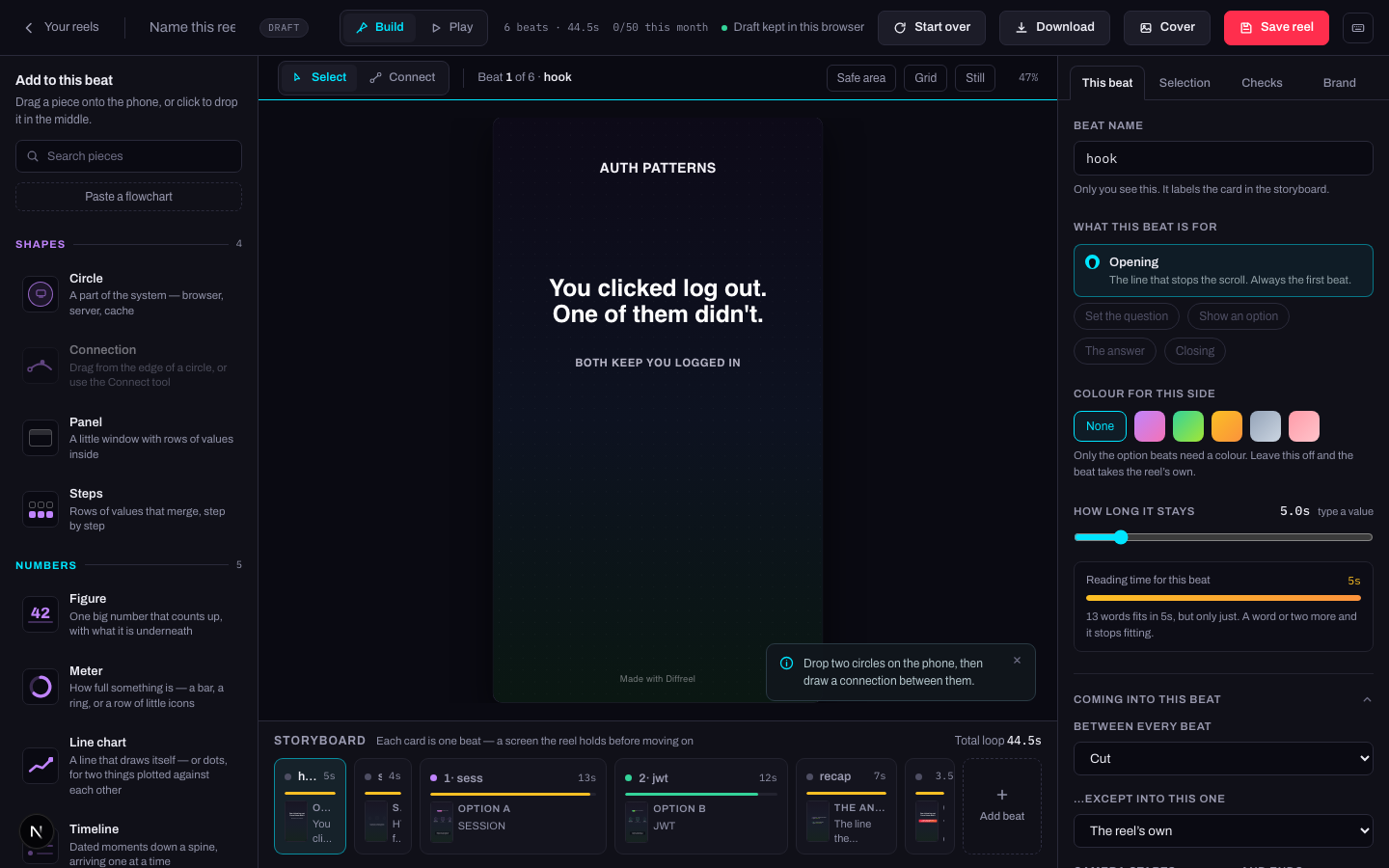Select the Circle shape icon
Screen dimensions: 1389x868
(41, 294)
